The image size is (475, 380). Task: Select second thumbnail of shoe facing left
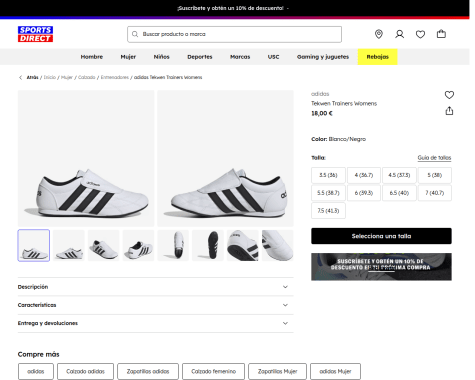pos(69,245)
